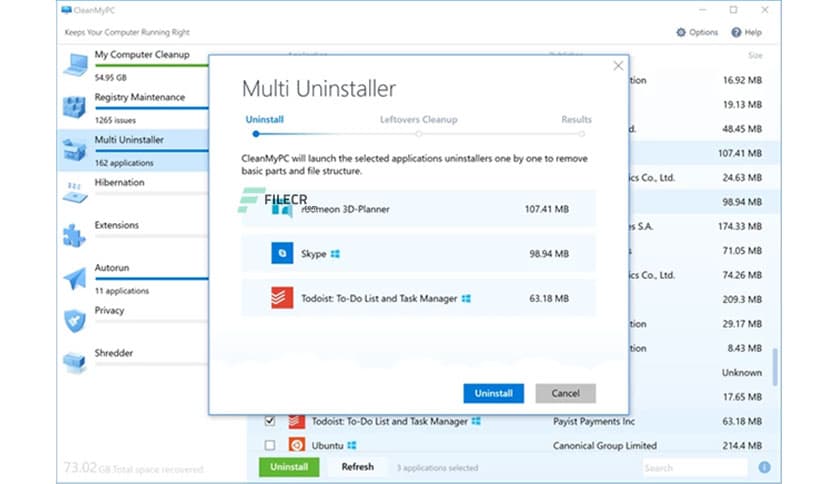Screen dimensions: 836x484
Task: Click the 1265 issues label
Action: pyautogui.click(x=115, y=120)
